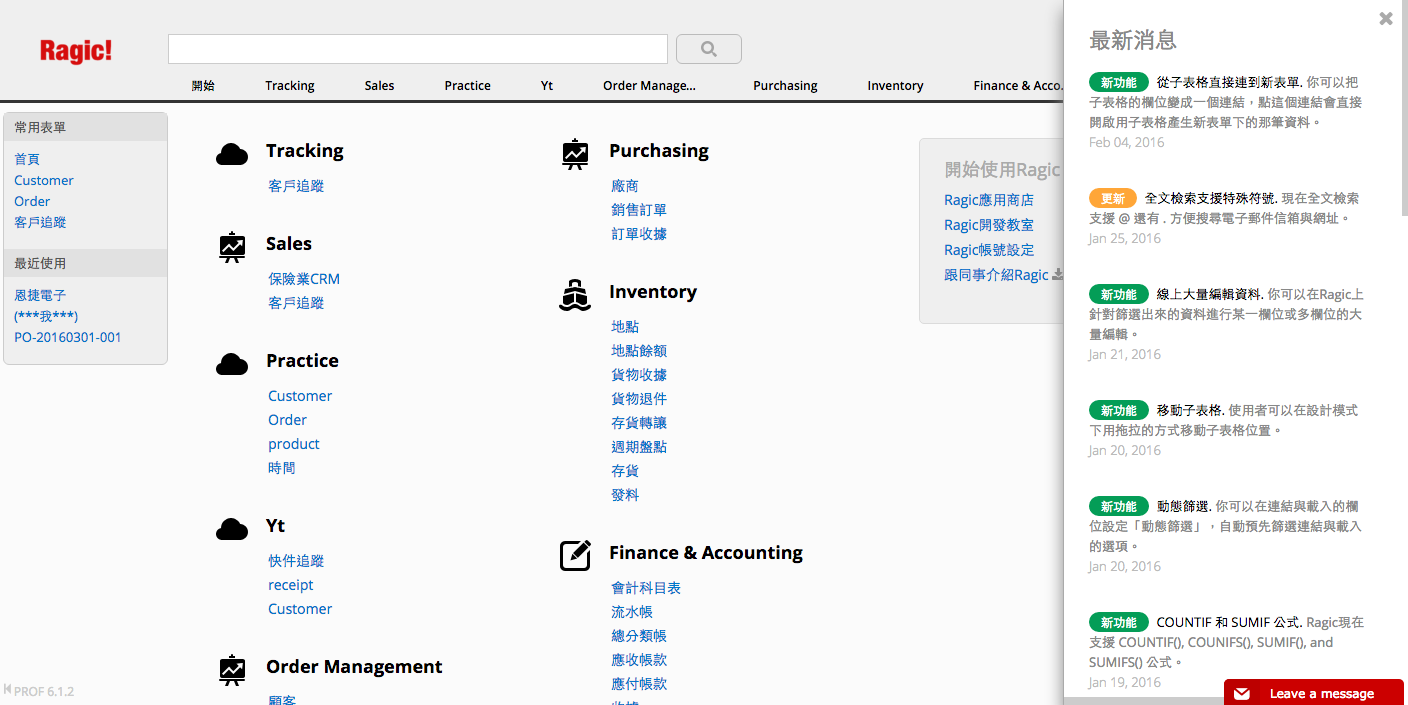Click the download icon after 跟同事介紹Ragic
This screenshot has width=1408, height=705.
coord(1058,274)
